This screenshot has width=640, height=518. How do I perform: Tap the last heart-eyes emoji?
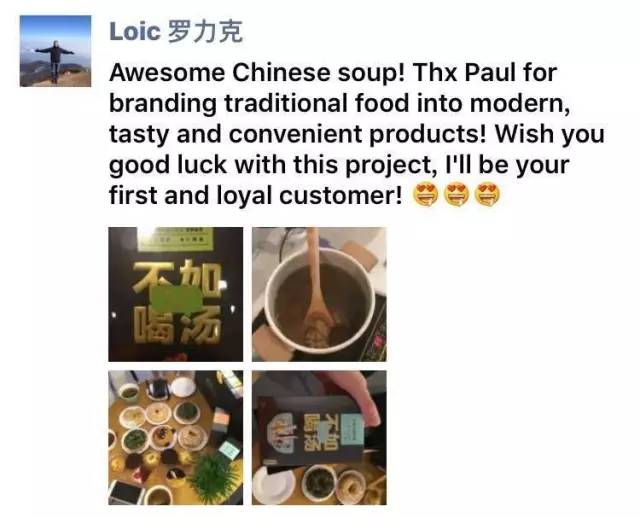487,195
